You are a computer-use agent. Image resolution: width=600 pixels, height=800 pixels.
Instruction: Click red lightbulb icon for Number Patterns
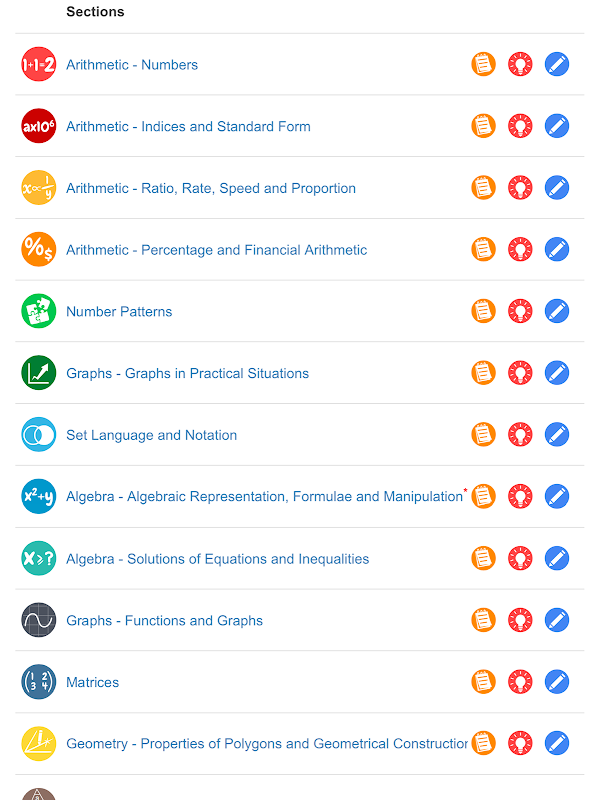[520, 311]
